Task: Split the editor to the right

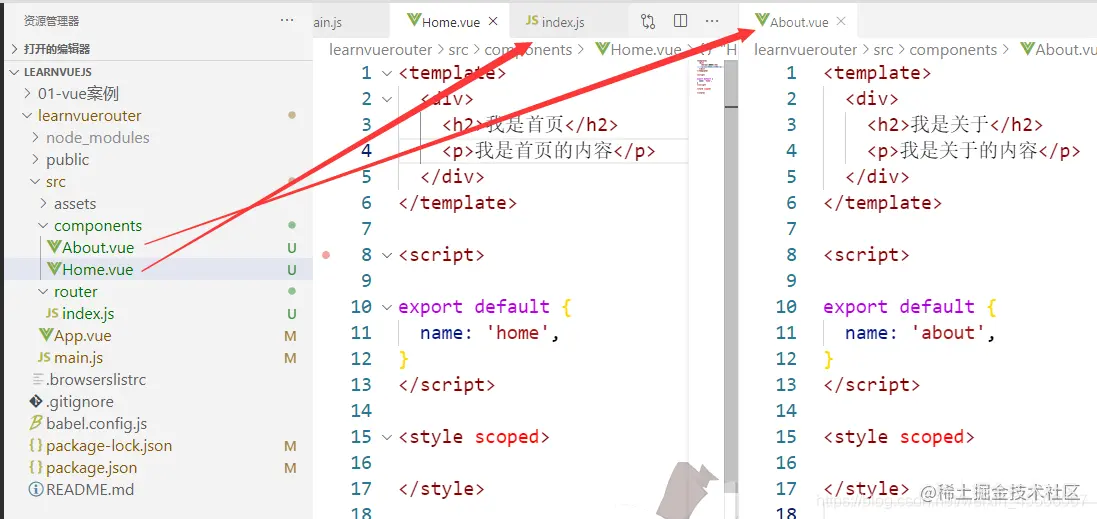Action: click(680, 22)
